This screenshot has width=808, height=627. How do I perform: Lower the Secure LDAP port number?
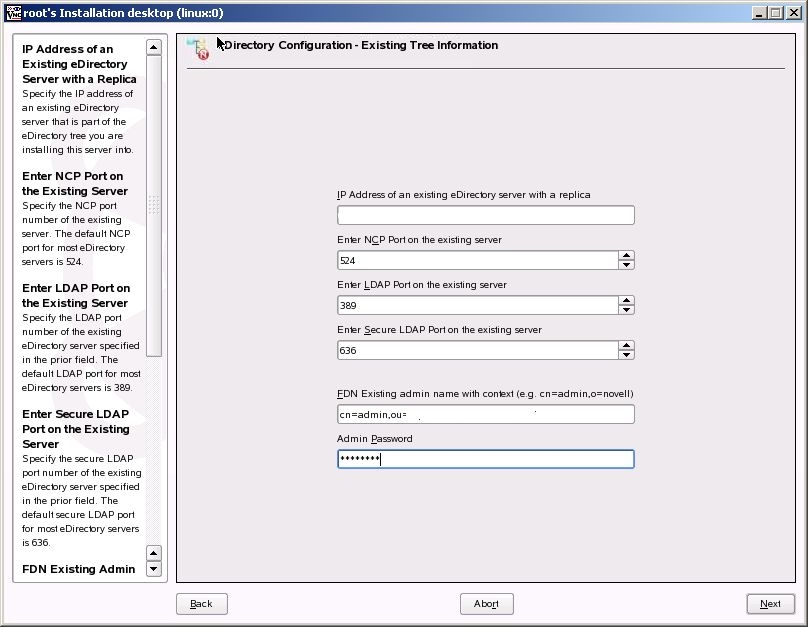pos(626,355)
